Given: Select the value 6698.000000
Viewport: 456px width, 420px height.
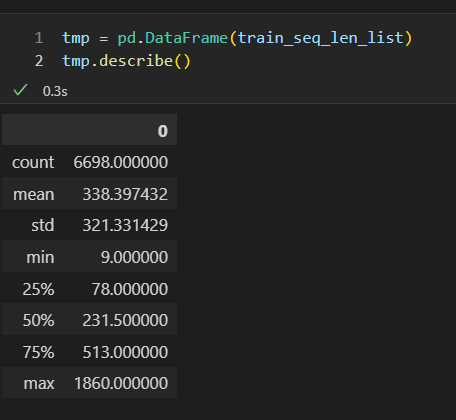Looking at the screenshot, I should click(121, 162).
